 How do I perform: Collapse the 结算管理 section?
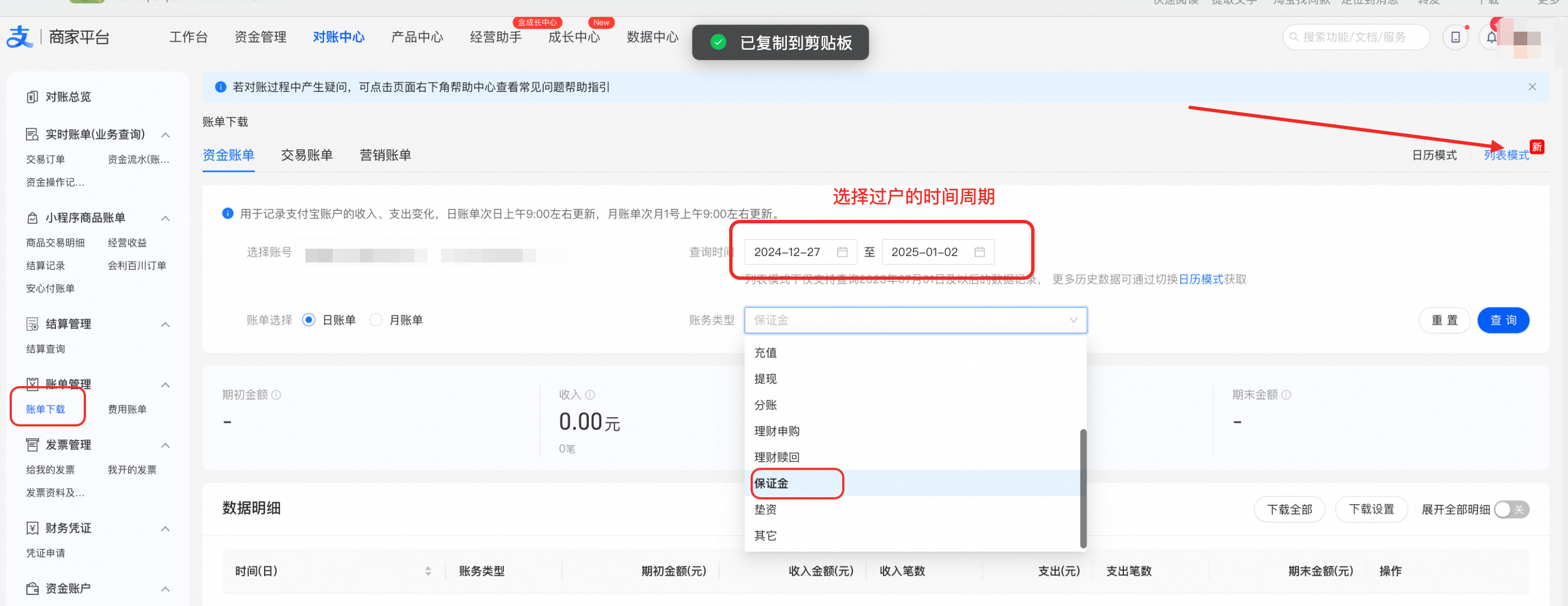tap(165, 324)
